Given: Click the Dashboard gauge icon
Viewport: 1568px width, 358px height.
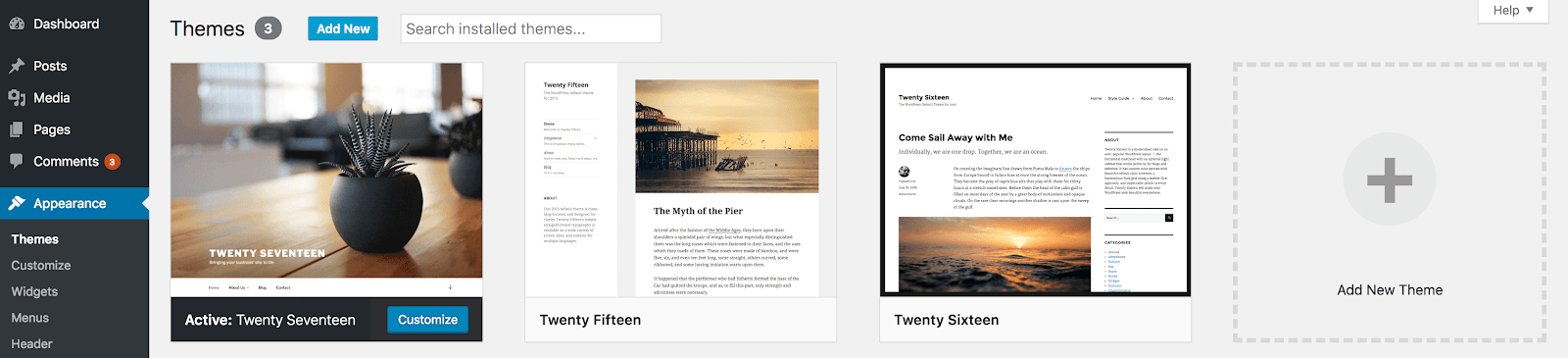Looking at the screenshot, I should click(x=17, y=24).
